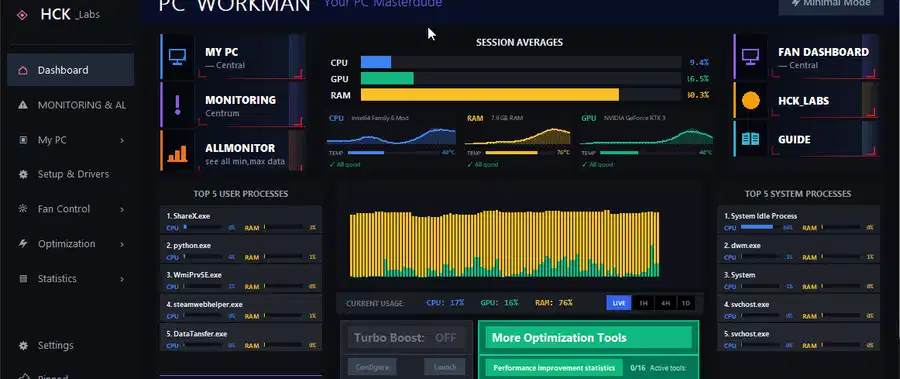Click the HCK Labs diamond logo icon
The height and width of the screenshot is (379, 900).
[x=22, y=16]
